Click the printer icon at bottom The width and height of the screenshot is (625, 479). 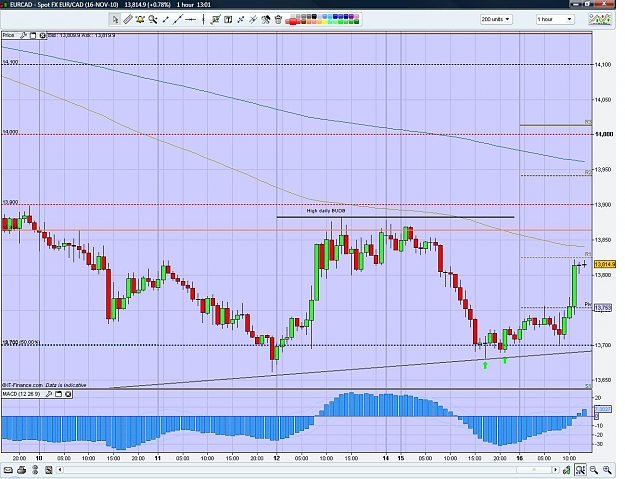pos(22,469)
